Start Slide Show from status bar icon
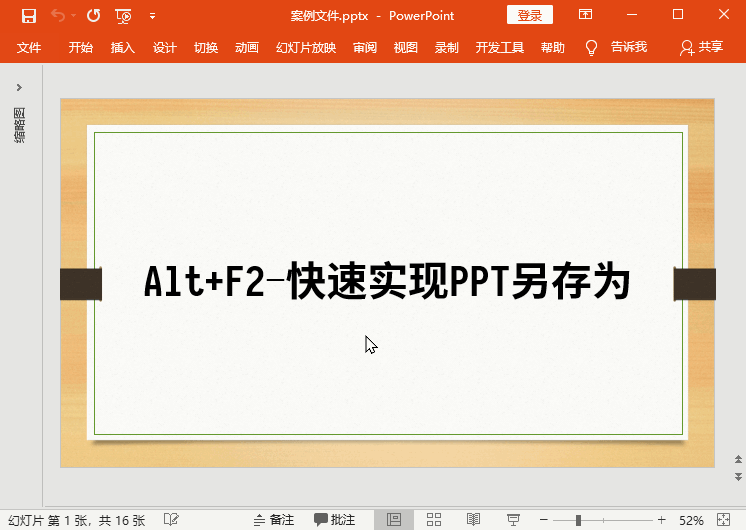 pos(513,520)
